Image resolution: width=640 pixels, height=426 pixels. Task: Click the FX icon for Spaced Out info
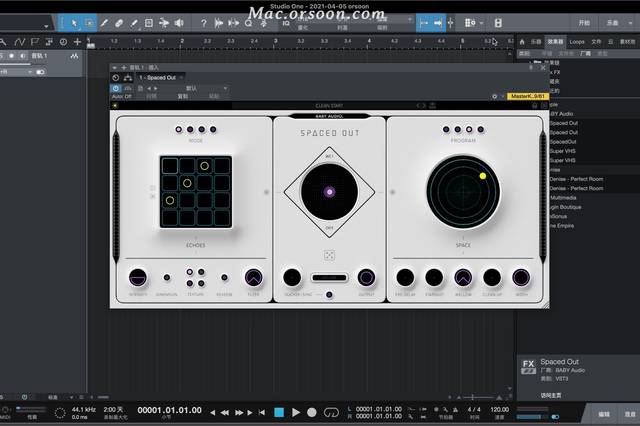[x=528, y=366]
